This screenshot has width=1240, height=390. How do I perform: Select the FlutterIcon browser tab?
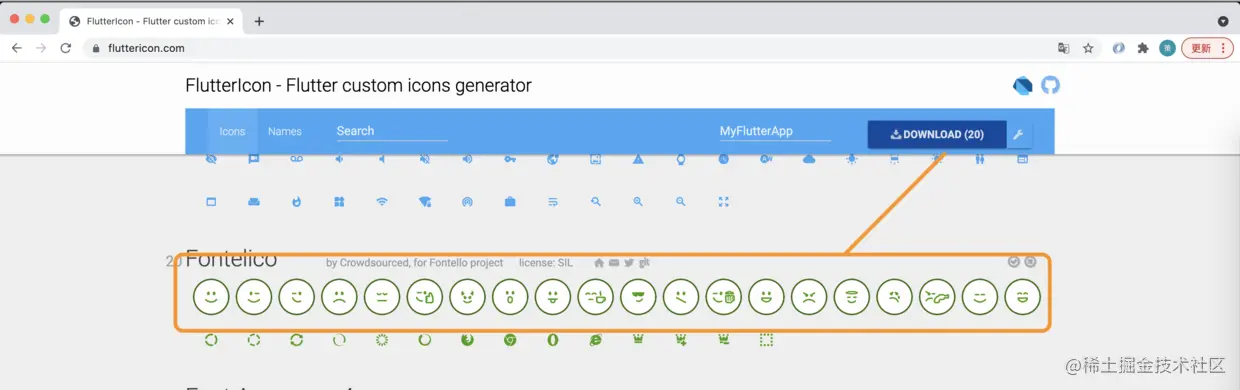click(x=151, y=21)
